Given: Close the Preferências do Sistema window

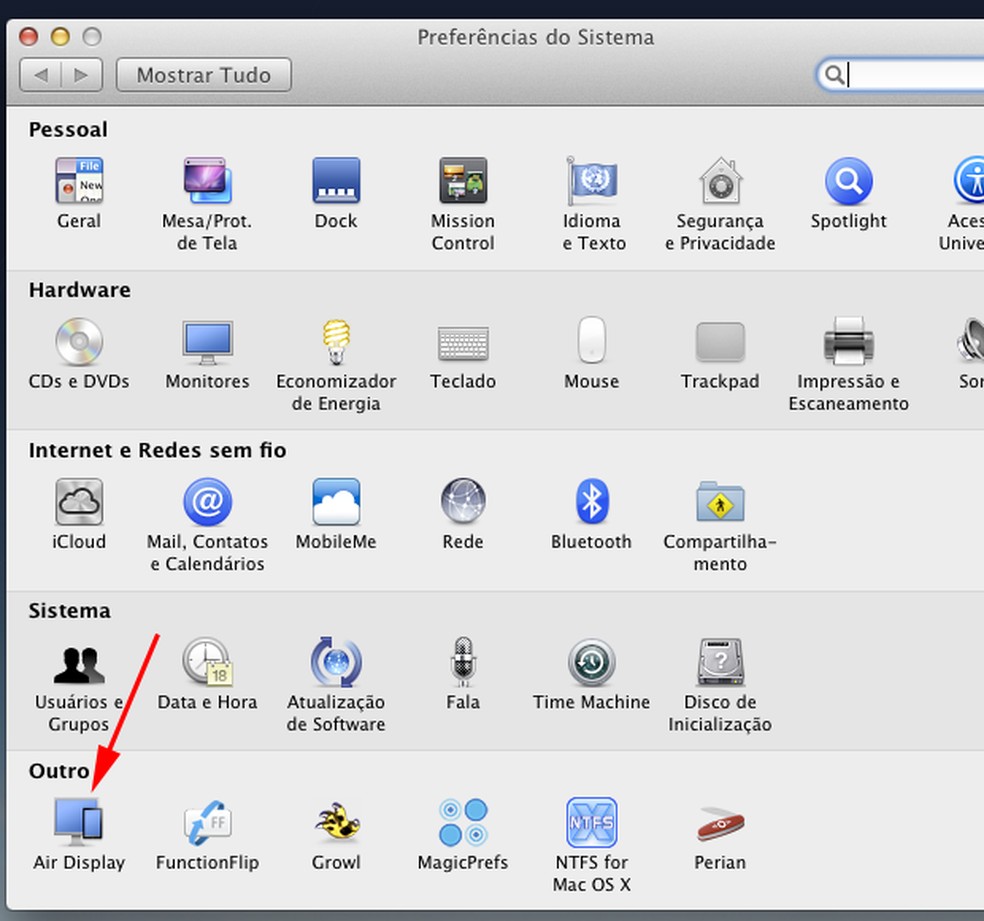Looking at the screenshot, I should click(x=28, y=37).
